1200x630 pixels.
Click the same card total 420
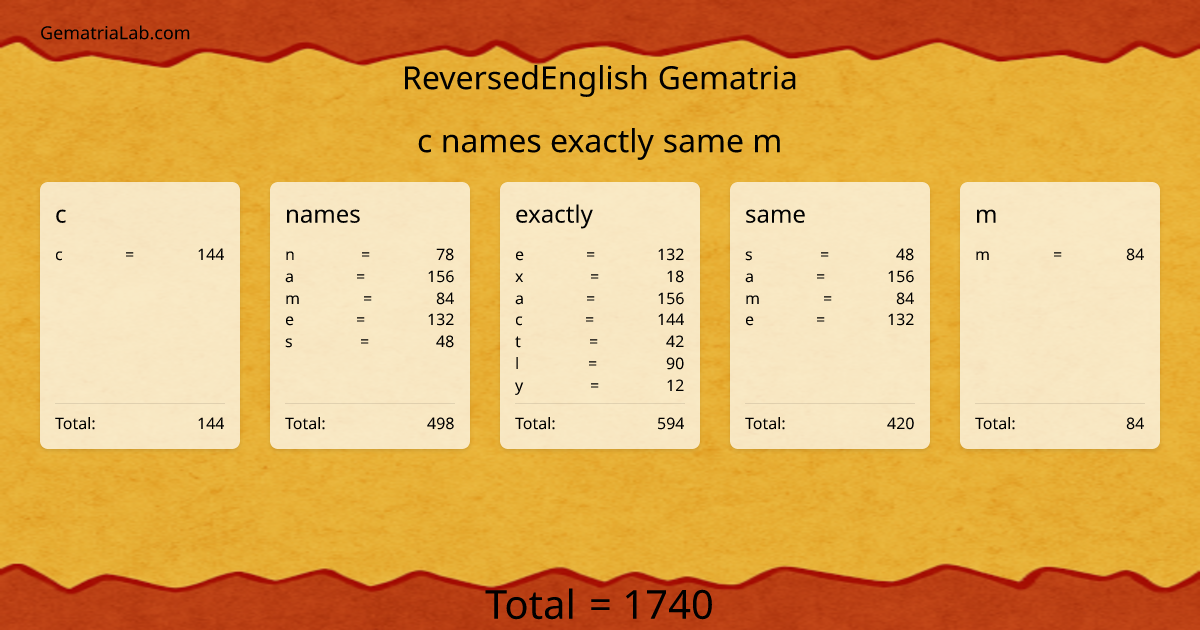(901, 424)
